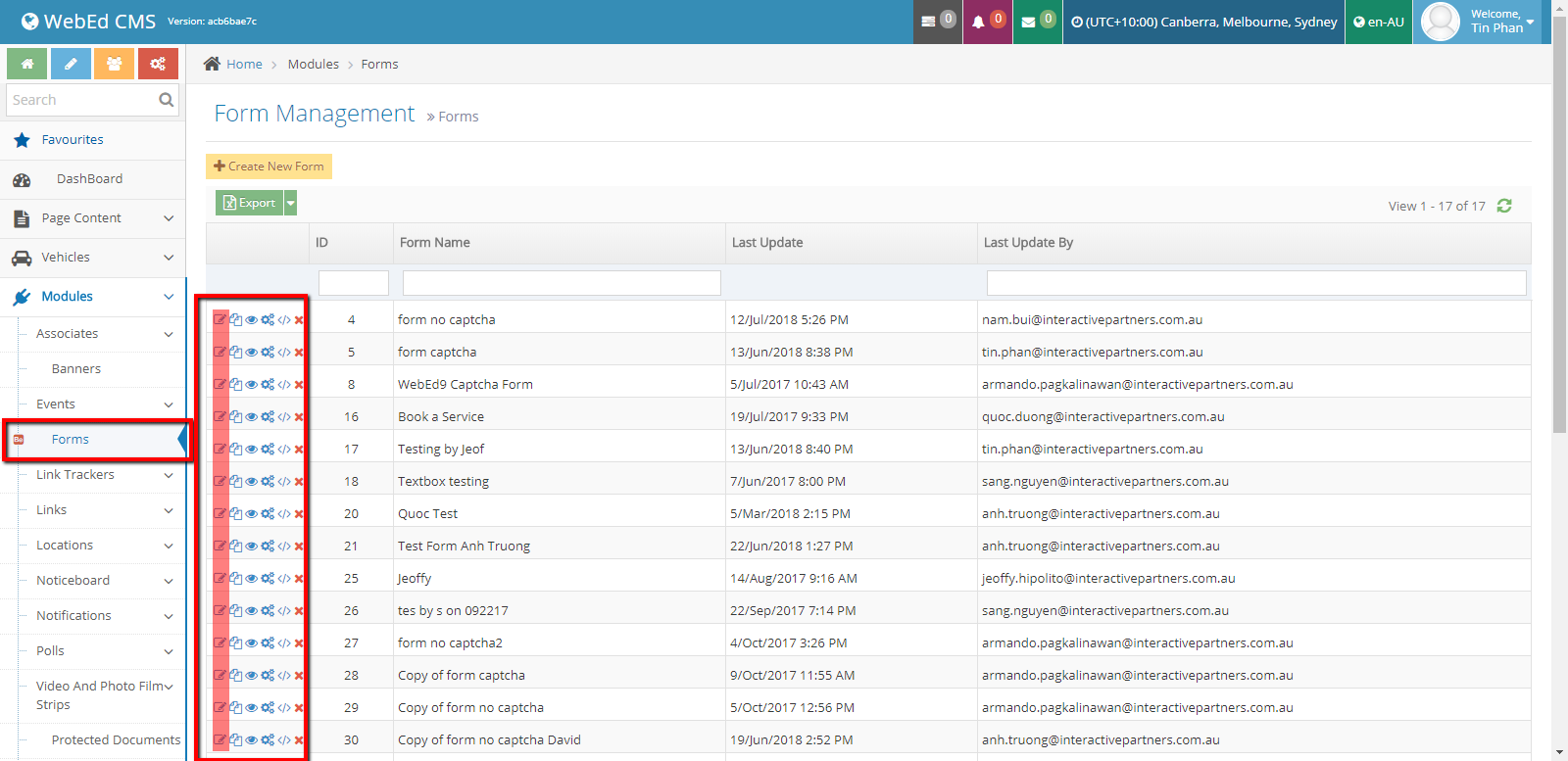This screenshot has width=1568, height=761.
Task: Refresh the forms grid with reload icon
Action: 1504,206
